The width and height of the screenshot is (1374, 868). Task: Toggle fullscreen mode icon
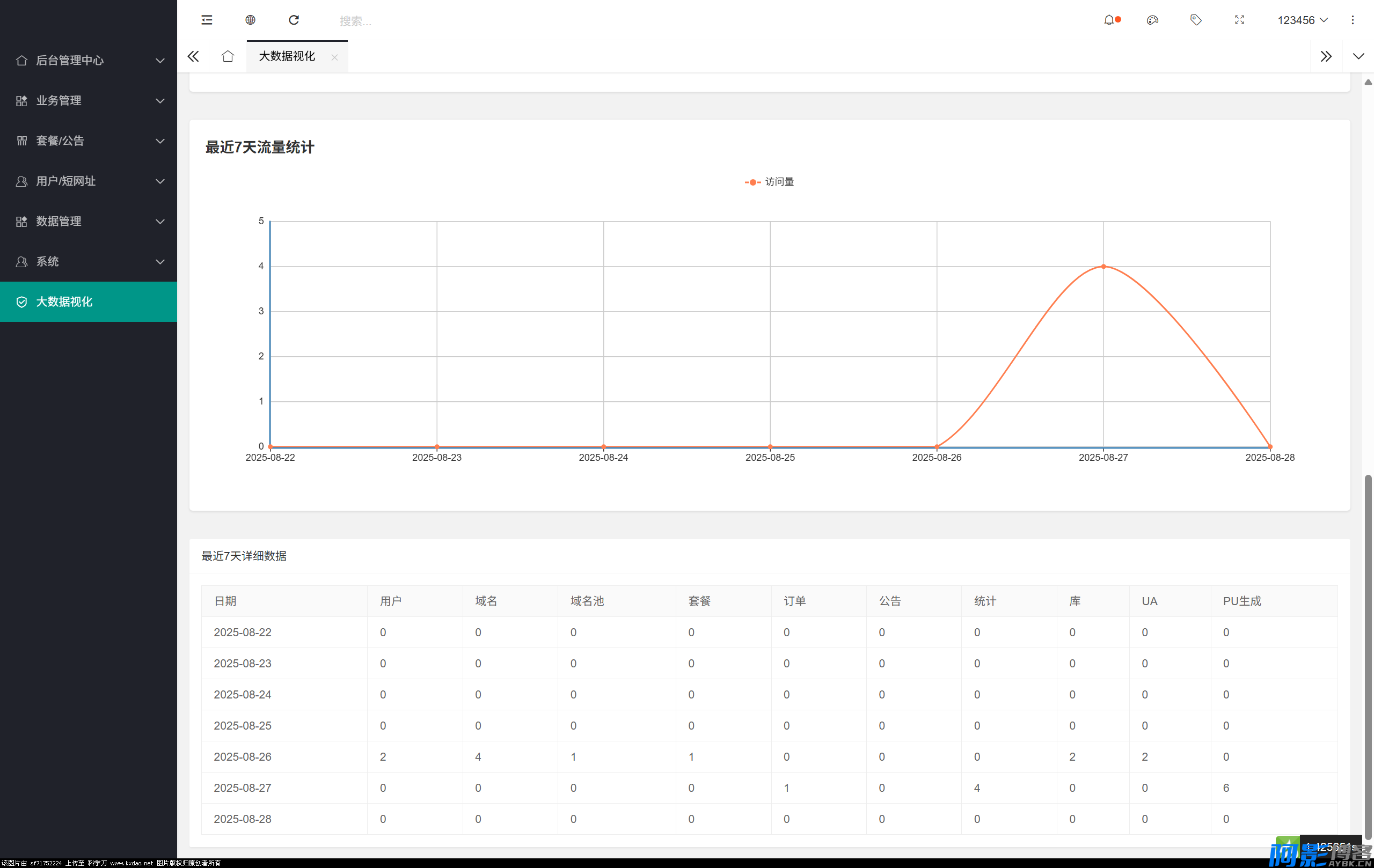(1239, 20)
